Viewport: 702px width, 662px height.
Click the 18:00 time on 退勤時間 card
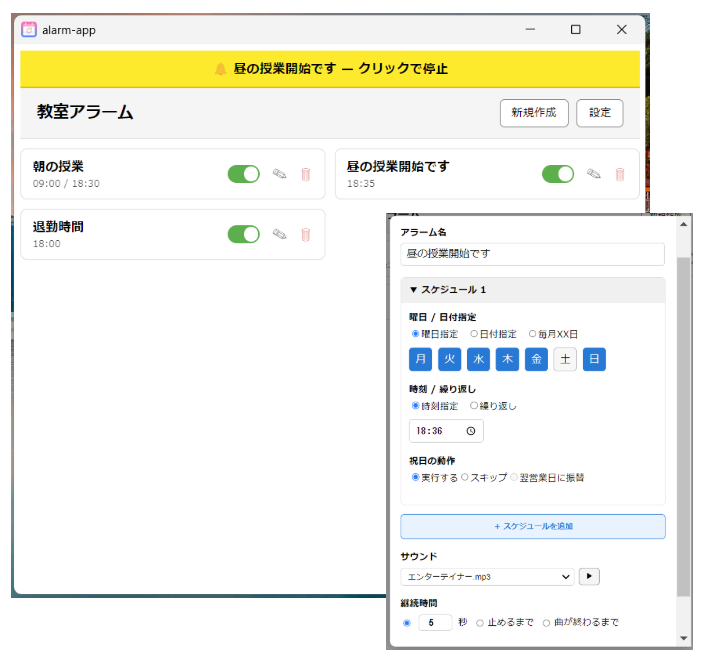tap(47, 244)
